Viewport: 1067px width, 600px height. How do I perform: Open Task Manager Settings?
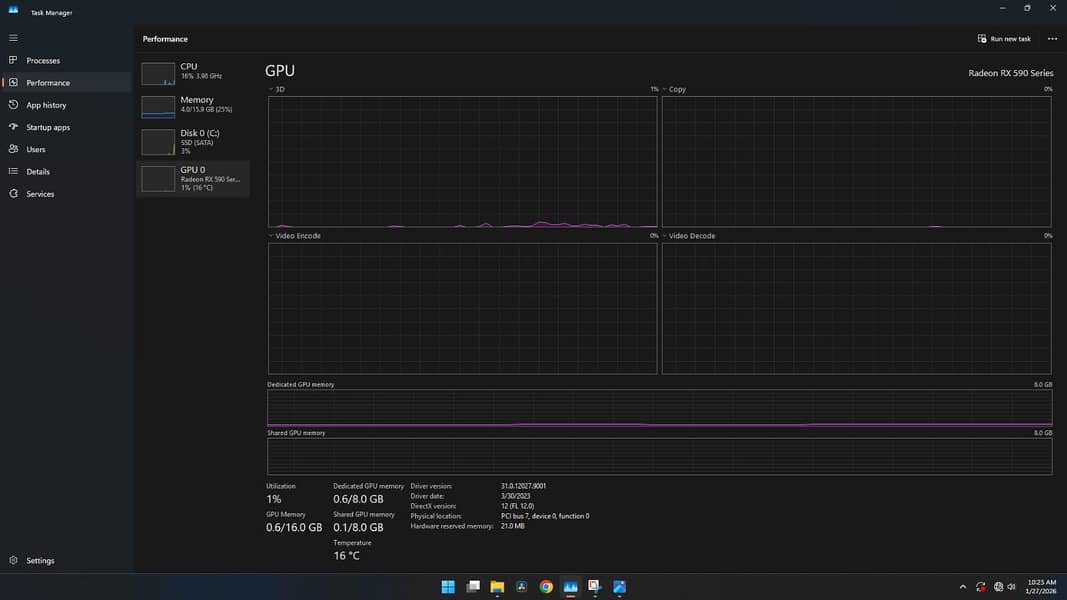point(40,560)
